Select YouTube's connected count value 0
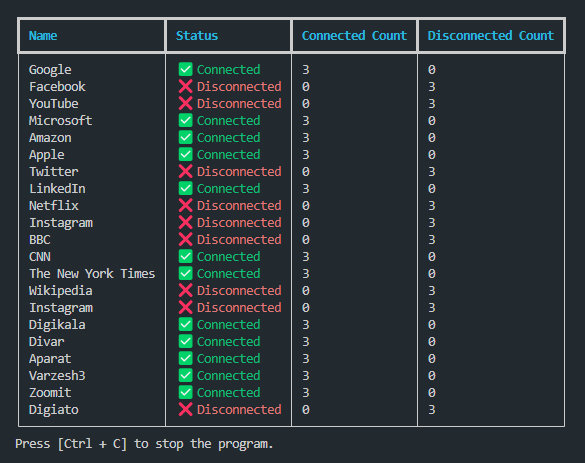This screenshot has height=463, width=585. [x=306, y=104]
